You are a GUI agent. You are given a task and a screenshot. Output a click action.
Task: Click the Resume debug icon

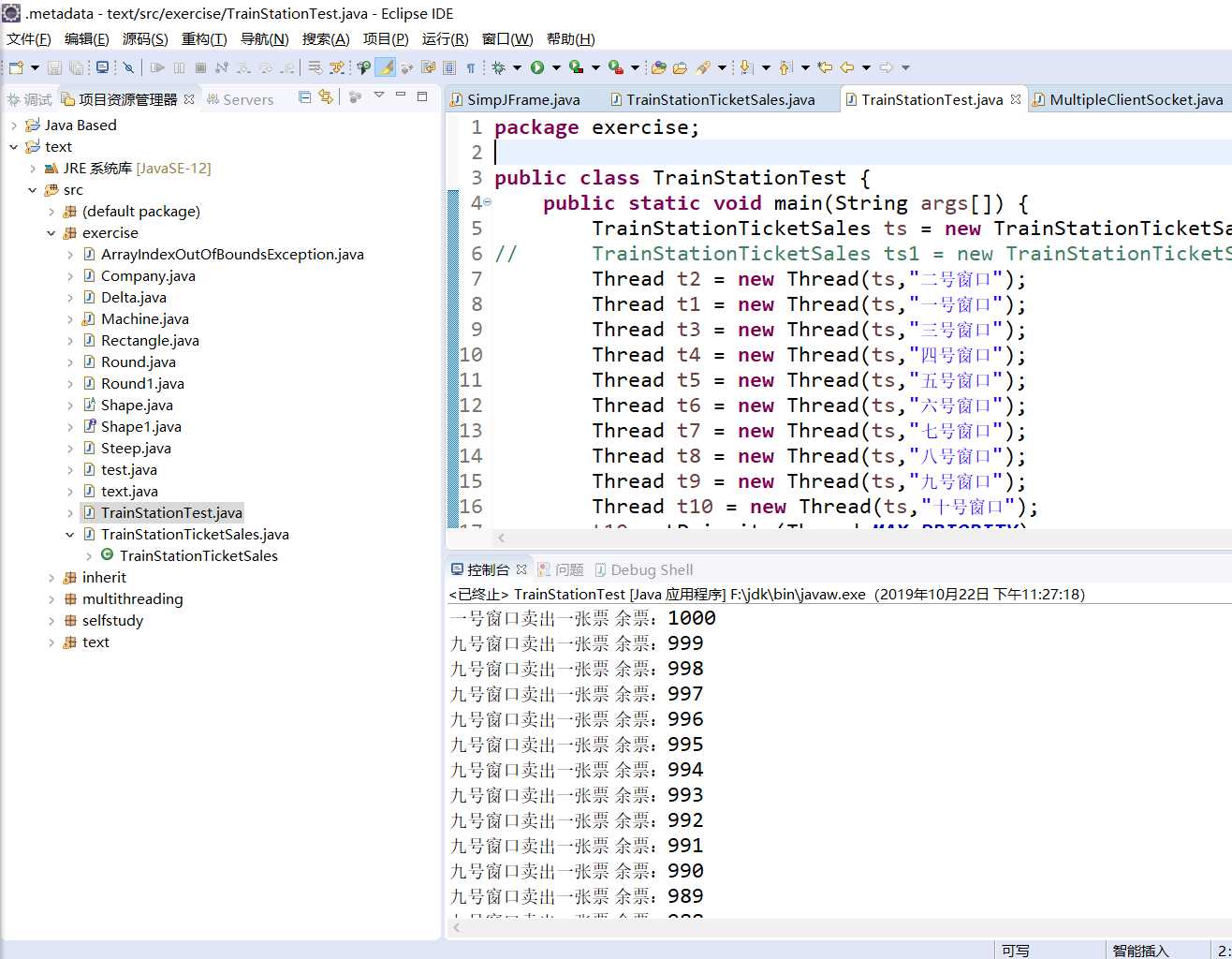pos(157,67)
